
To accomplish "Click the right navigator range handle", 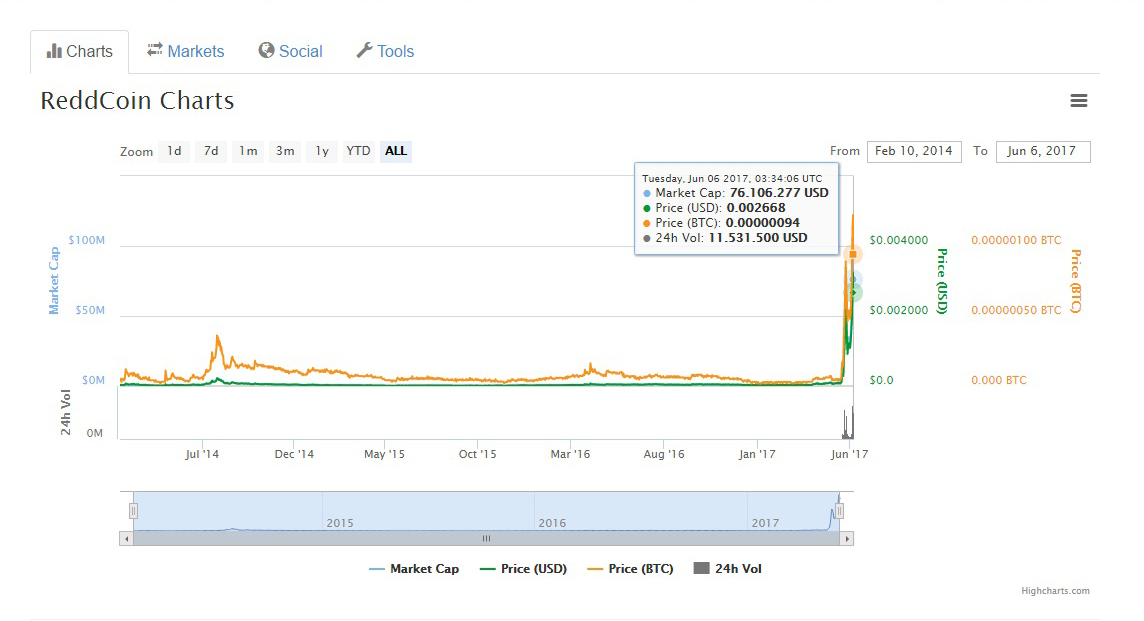I will point(839,511).
